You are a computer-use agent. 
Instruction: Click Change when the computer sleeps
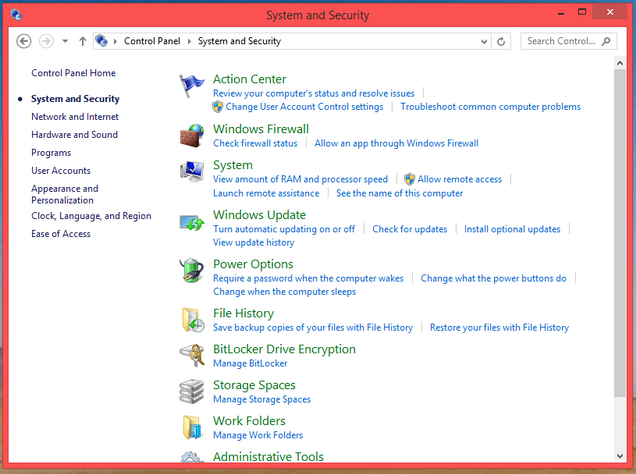[284, 292]
